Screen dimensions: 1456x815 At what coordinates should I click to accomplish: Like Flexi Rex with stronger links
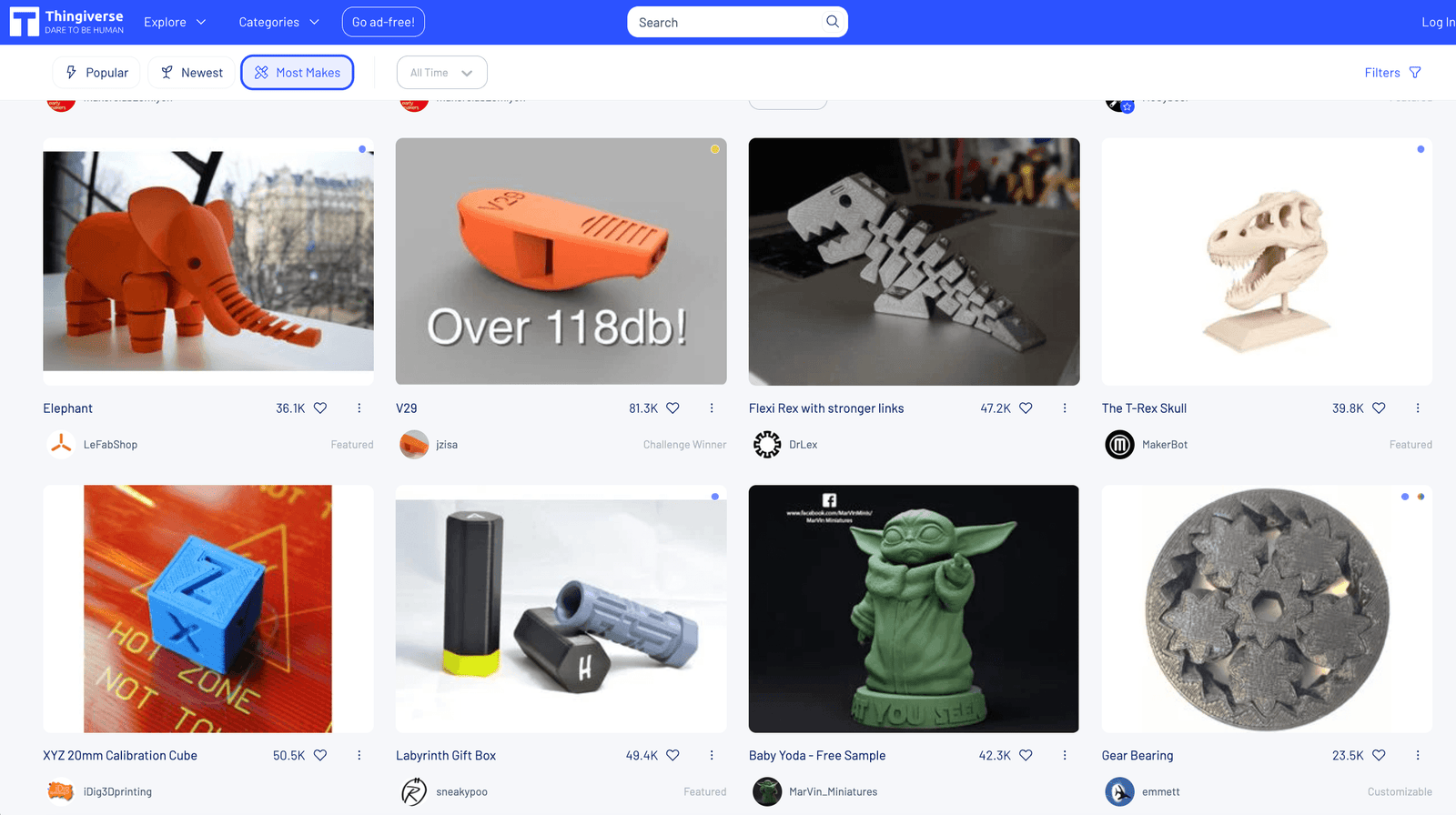pos(1026,408)
